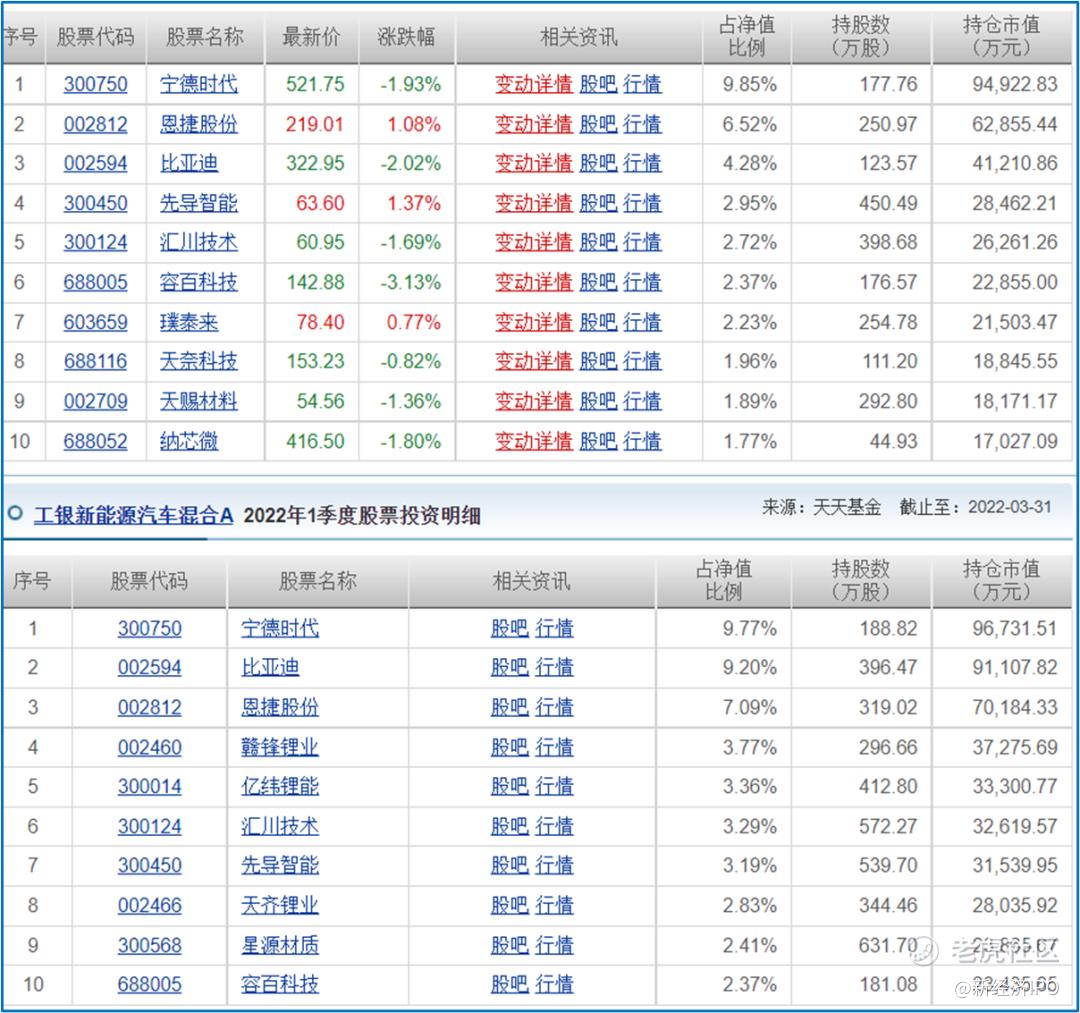Select the 9.20% net value ratio cell
Image resolution: width=1080 pixels, height=1013 pixels.
(x=749, y=668)
